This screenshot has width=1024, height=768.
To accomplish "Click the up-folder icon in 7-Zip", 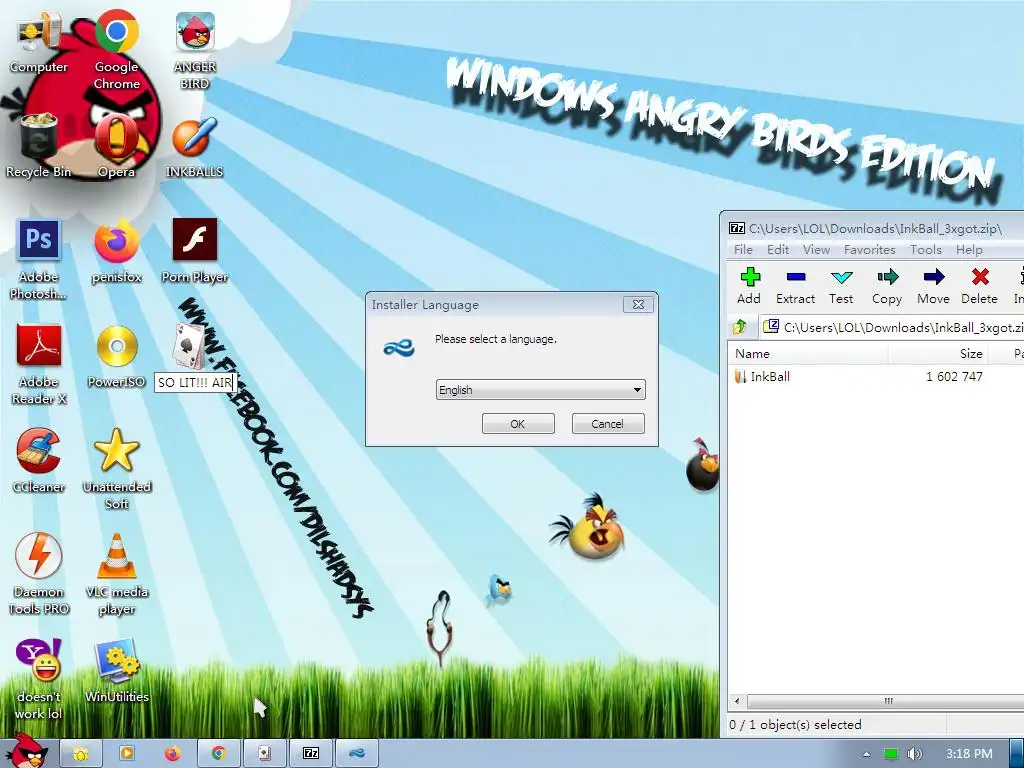I will tap(740, 327).
